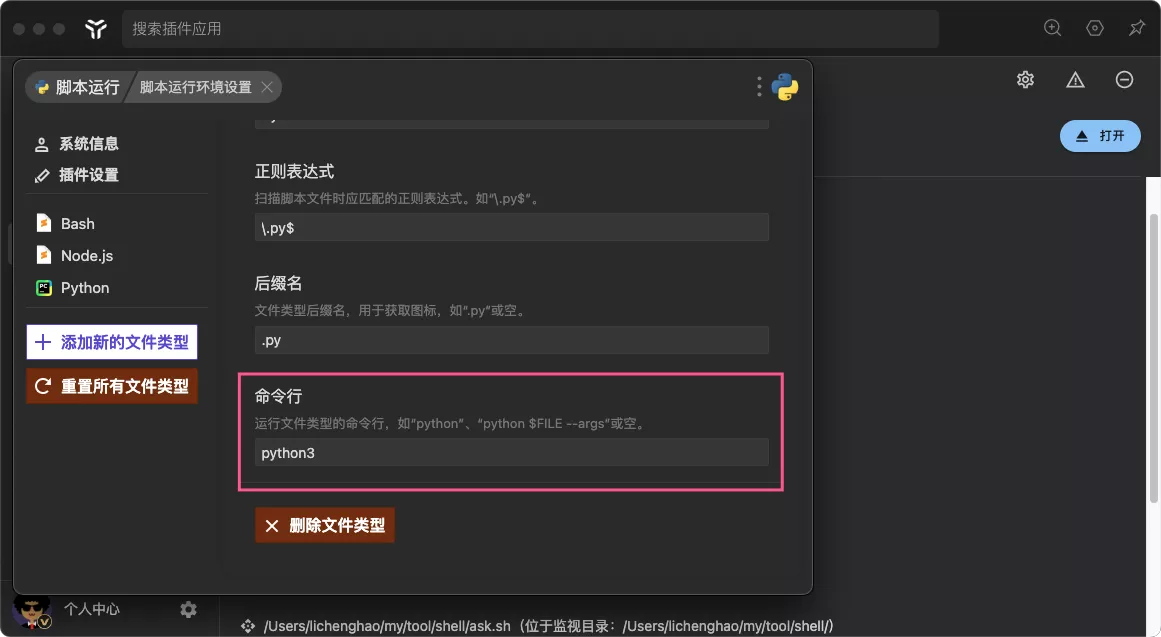Screen dimensions: 1161x637
Task: Click the uTools logo icon
Action: pos(96,29)
